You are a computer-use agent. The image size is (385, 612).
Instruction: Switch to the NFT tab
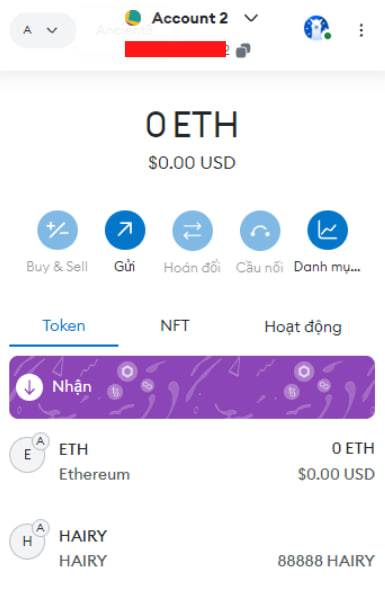175,326
